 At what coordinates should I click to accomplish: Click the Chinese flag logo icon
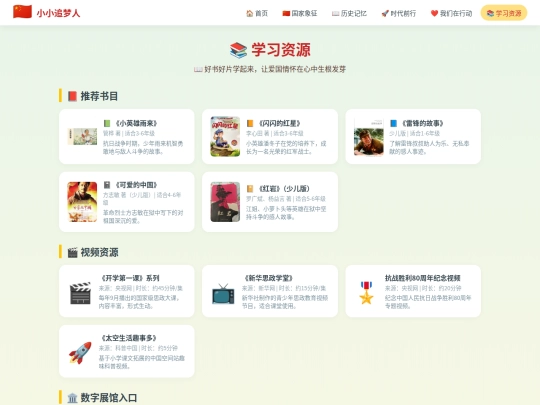(x=22, y=12)
